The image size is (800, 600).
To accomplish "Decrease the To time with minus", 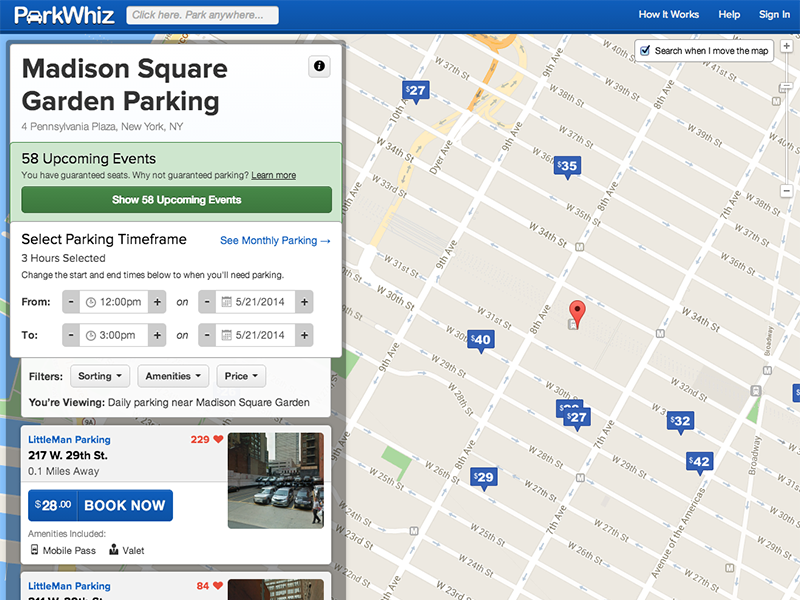I will coord(71,335).
